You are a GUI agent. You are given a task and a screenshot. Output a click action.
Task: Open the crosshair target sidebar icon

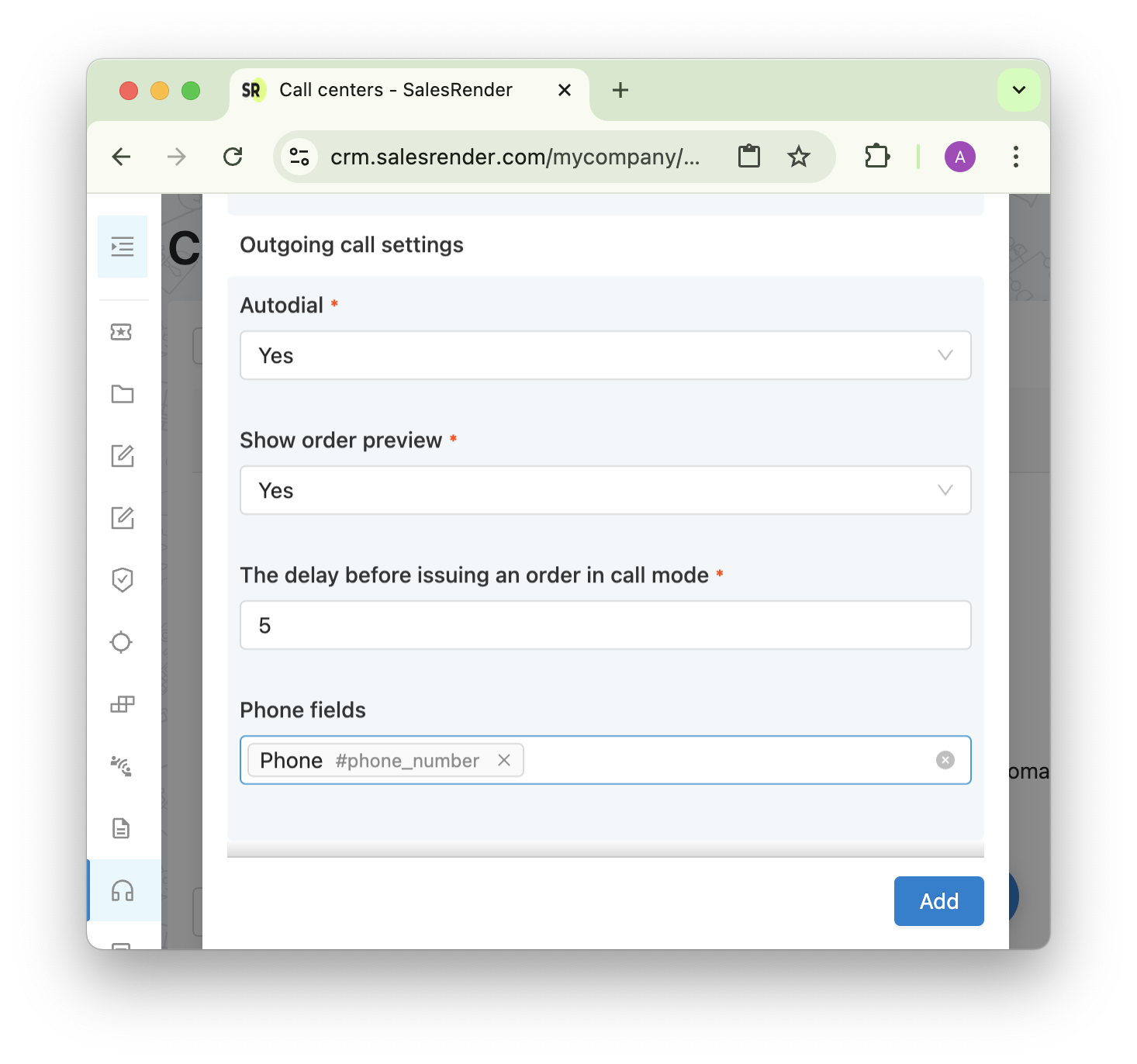(x=122, y=642)
